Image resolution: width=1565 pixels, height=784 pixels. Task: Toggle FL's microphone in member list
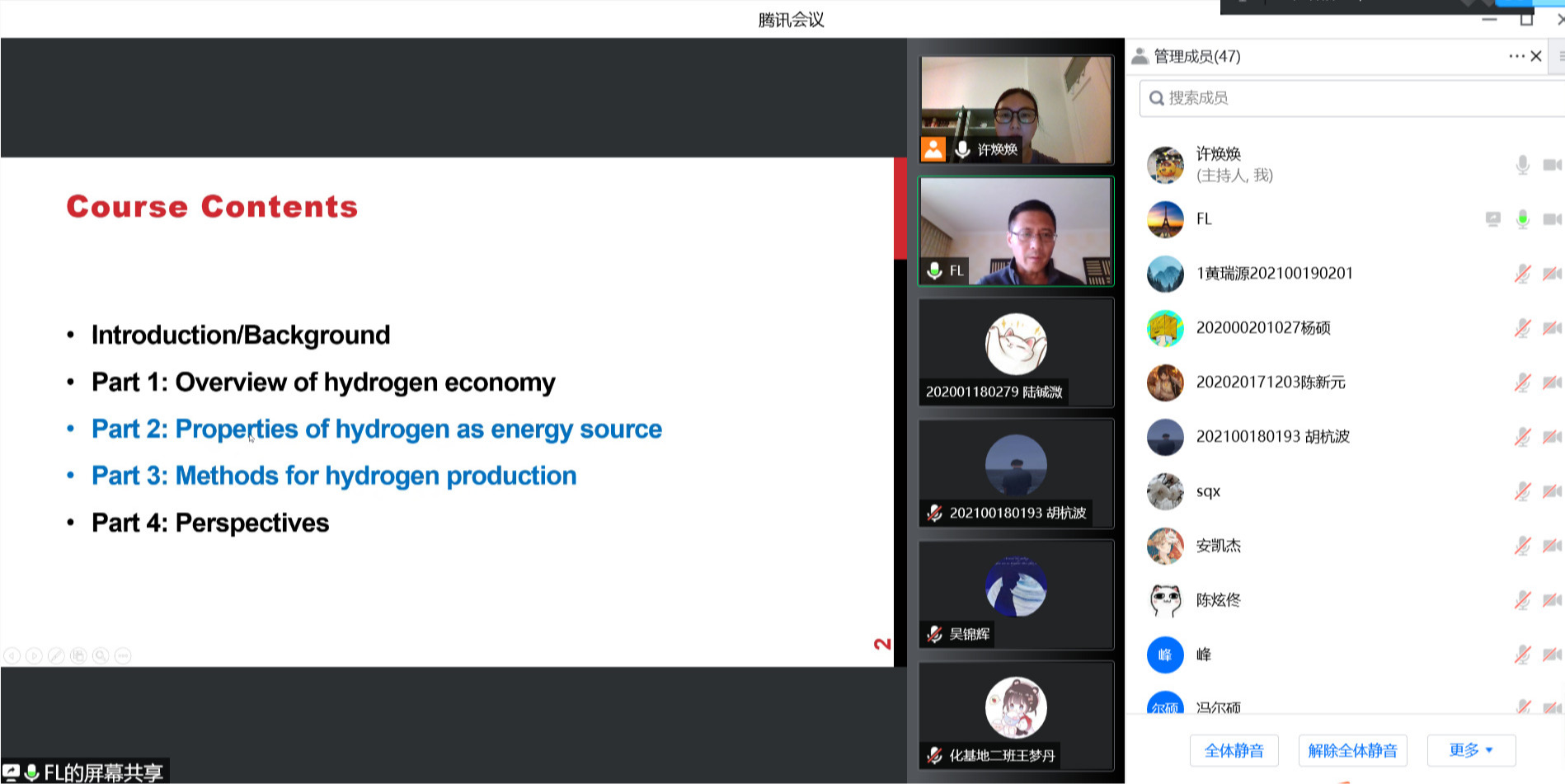coord(1523,219)
